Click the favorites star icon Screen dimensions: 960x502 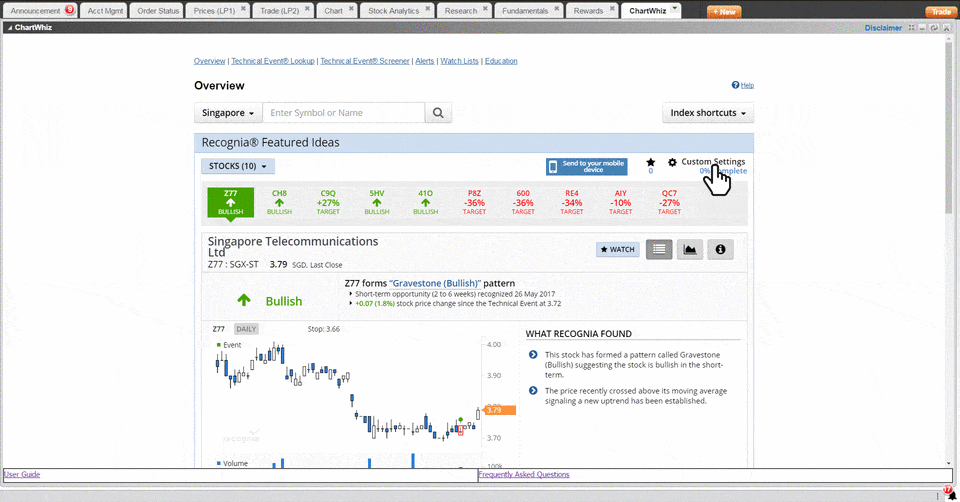[x=651, y=162]
